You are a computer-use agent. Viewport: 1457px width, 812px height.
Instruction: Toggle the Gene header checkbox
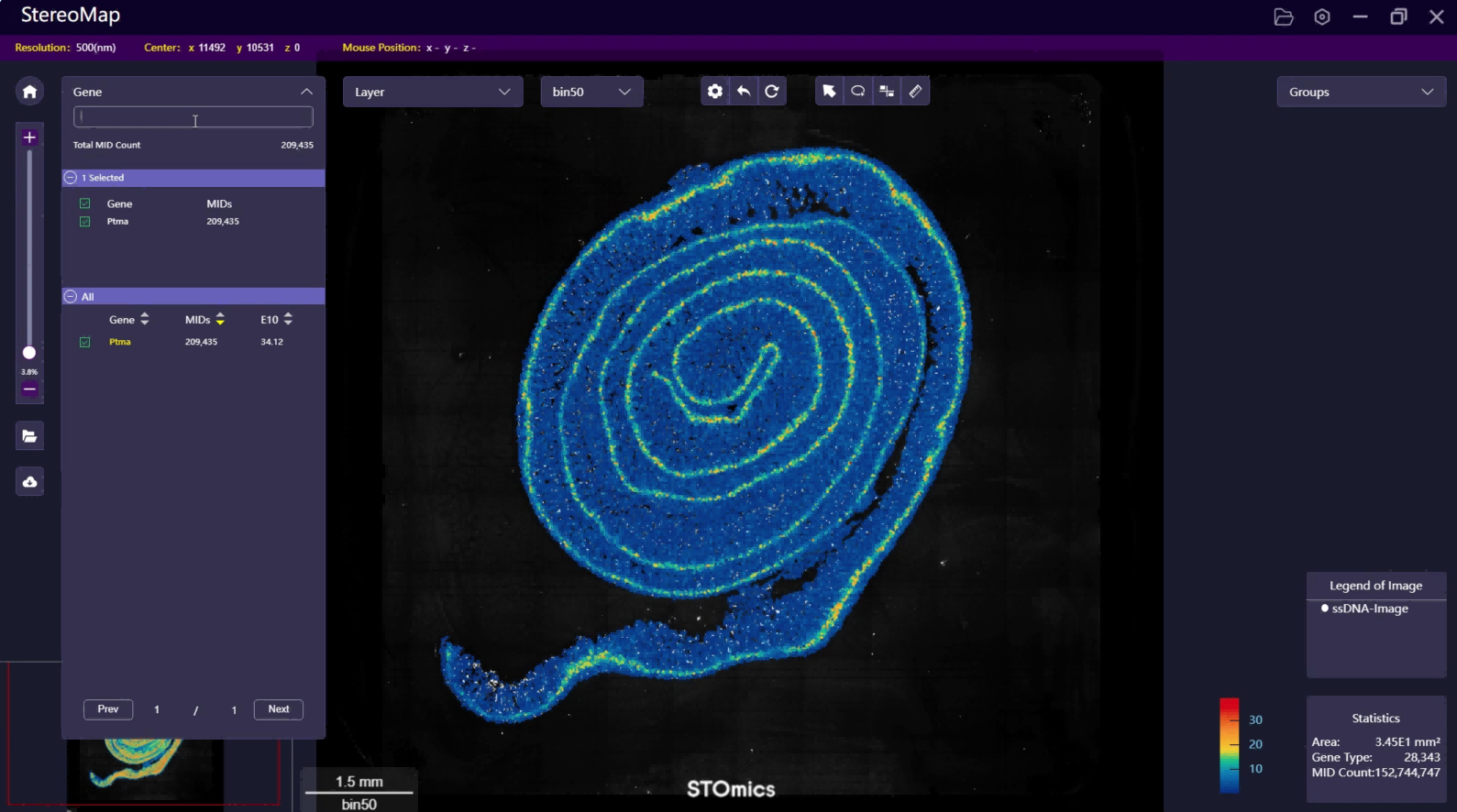[85, 203]
